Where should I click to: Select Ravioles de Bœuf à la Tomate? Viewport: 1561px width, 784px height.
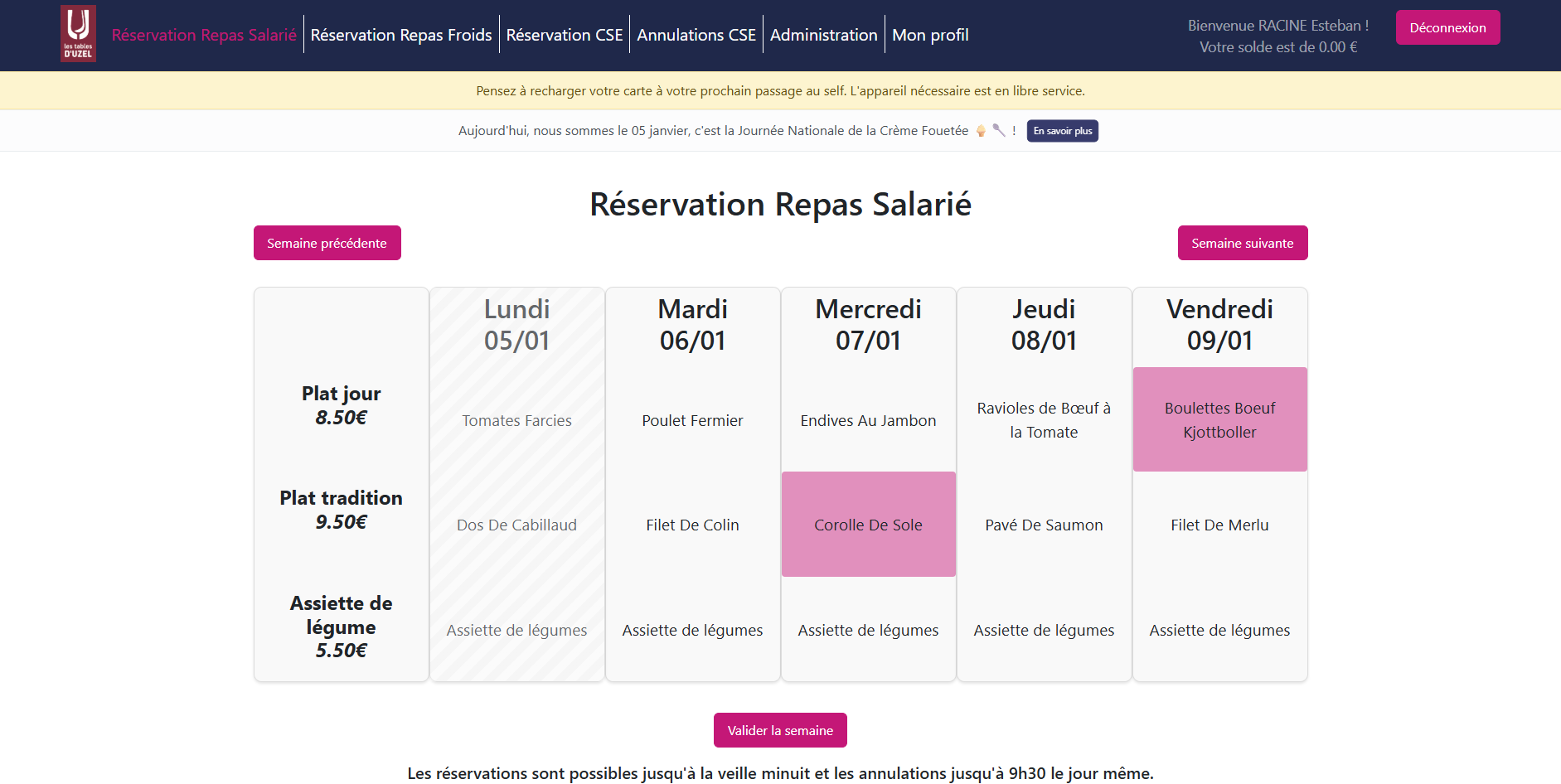click(1044, 419)
